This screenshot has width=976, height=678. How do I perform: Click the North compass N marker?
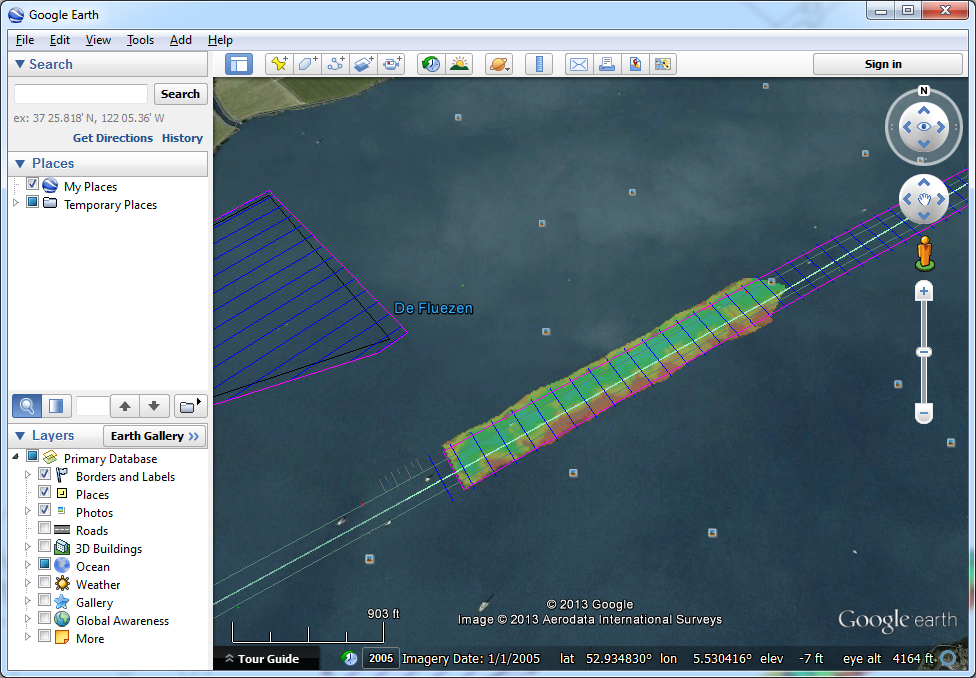click(924, 91)
